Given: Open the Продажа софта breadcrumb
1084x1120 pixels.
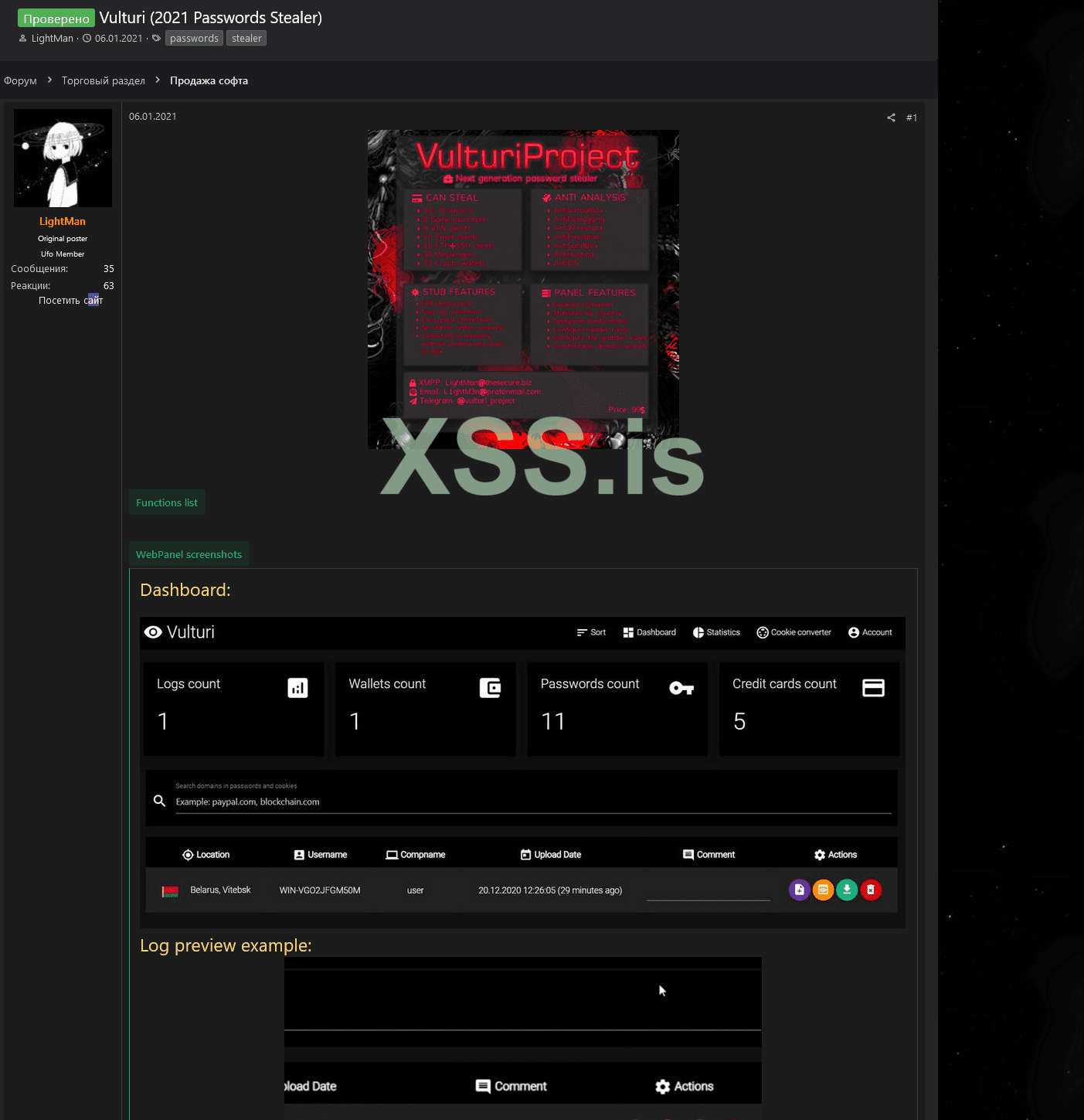Looking at the screenshot, I should tap(209, 80).
